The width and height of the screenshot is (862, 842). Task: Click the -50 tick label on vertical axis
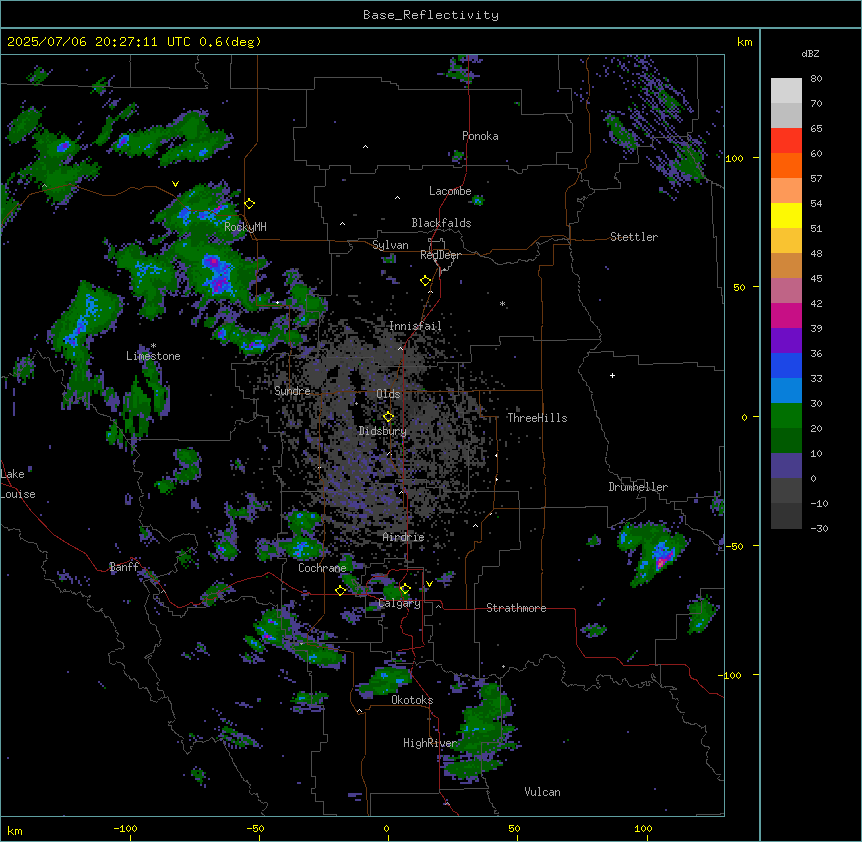pos(735,546)
